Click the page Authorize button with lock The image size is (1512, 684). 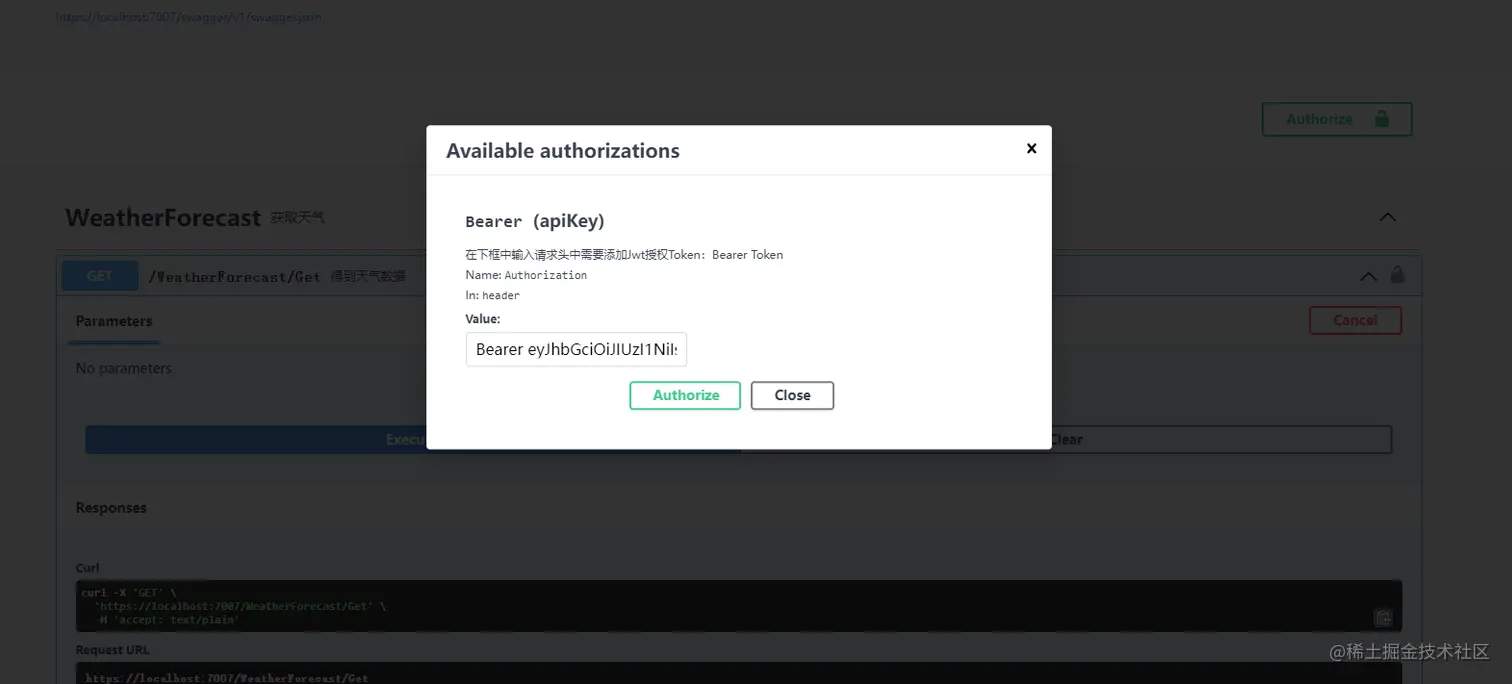coord(1337,119)
